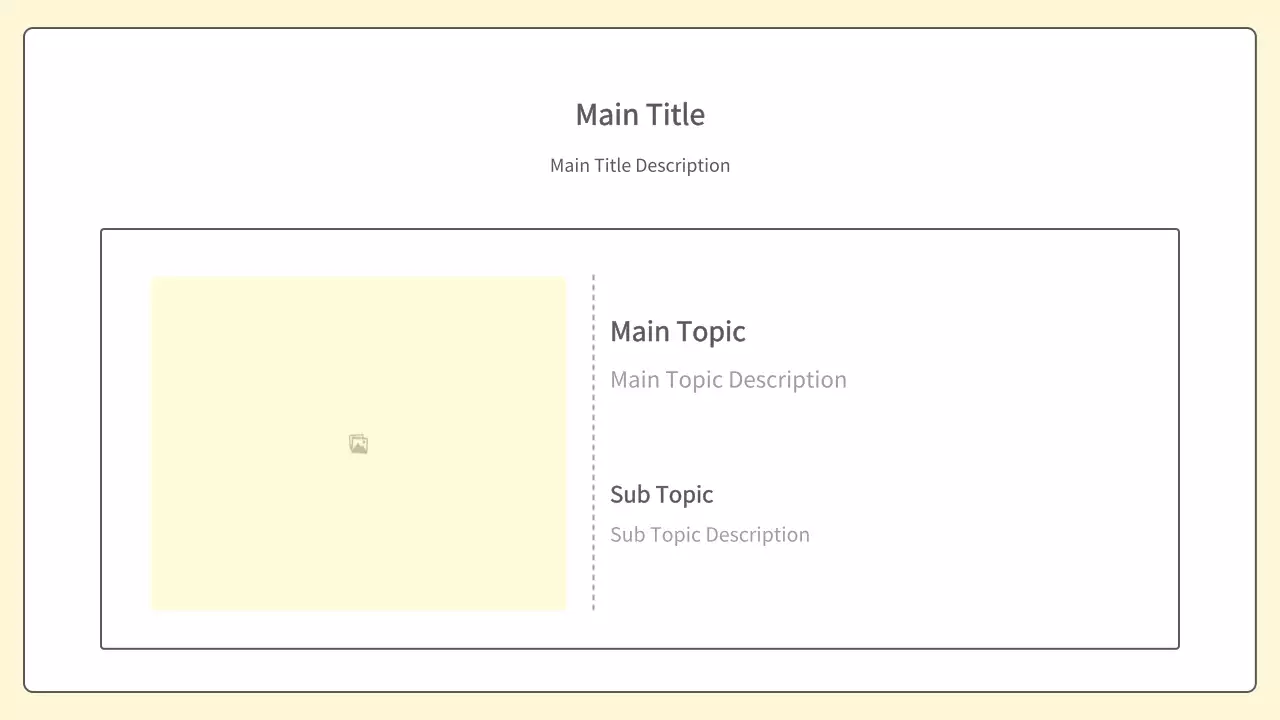1280x720 pixels.
Task: Select the Main Topic heading
Action: pyautogui.click(x=678, y=332)
